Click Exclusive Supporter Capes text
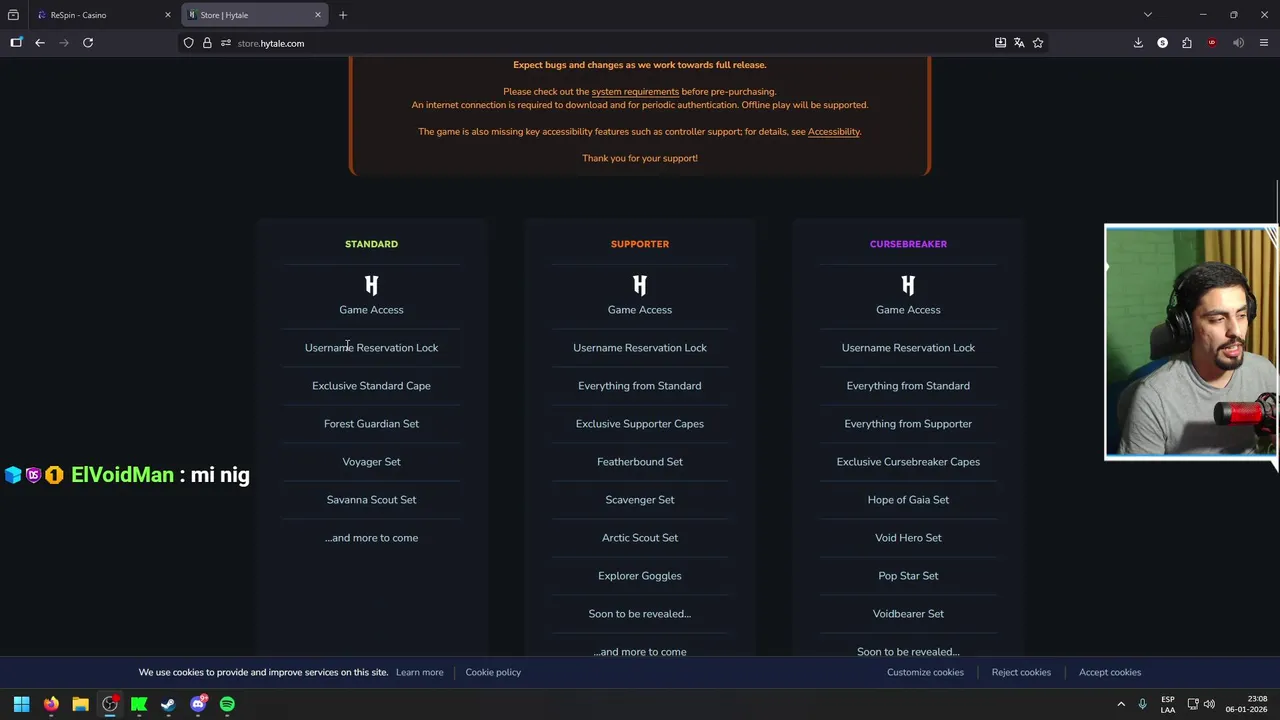1280x720 pixels. click(640, 424)
